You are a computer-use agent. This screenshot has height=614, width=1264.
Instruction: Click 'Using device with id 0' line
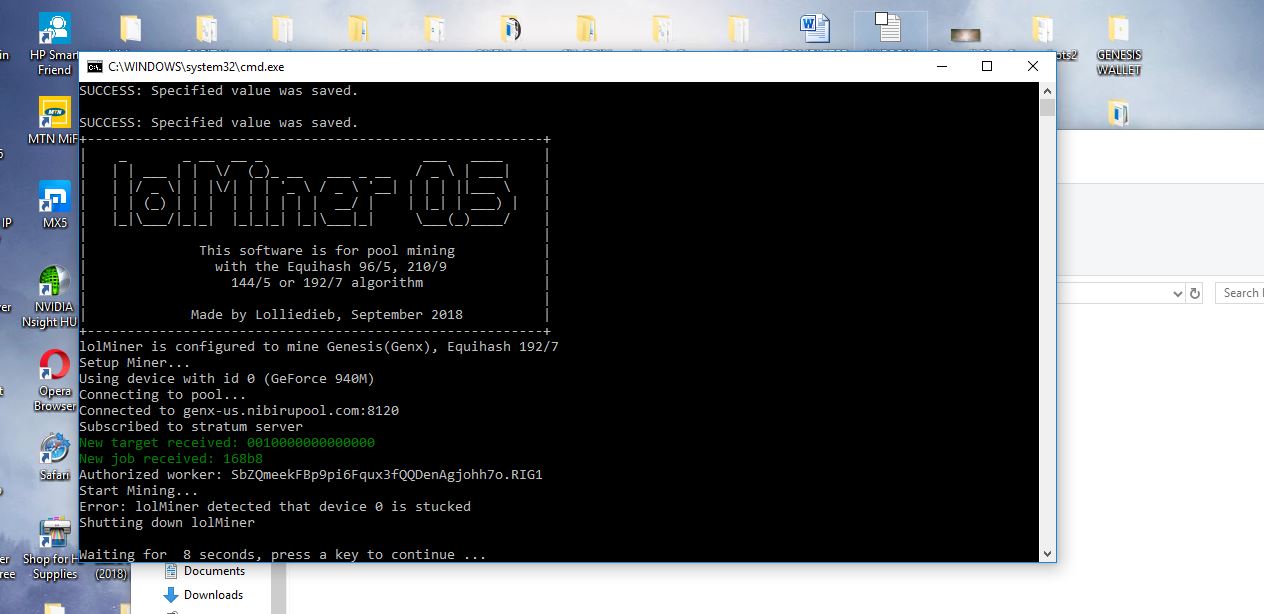point(227,379)
